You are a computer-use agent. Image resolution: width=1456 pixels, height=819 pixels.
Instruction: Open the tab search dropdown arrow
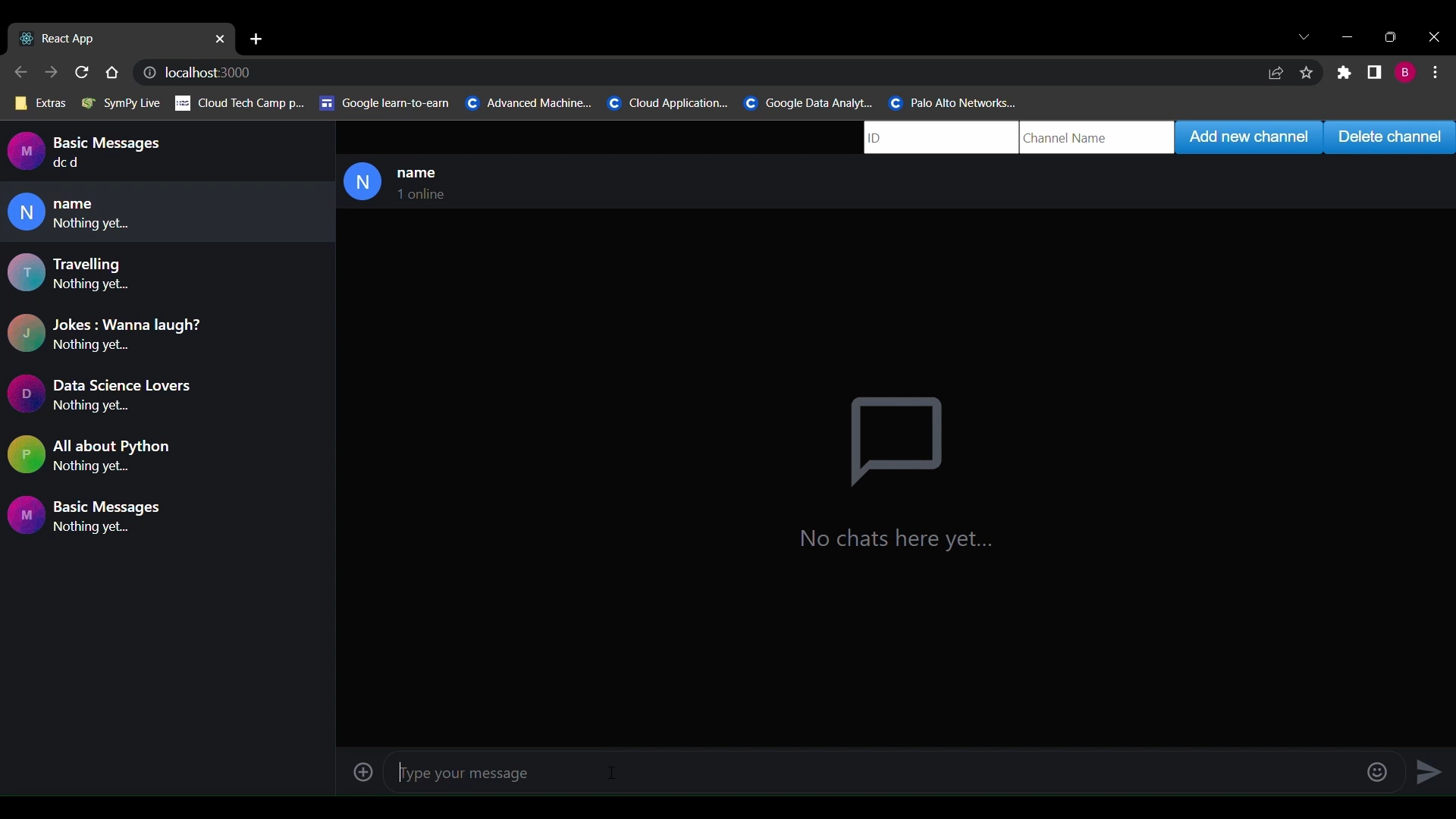click(x=1305, y=37)
